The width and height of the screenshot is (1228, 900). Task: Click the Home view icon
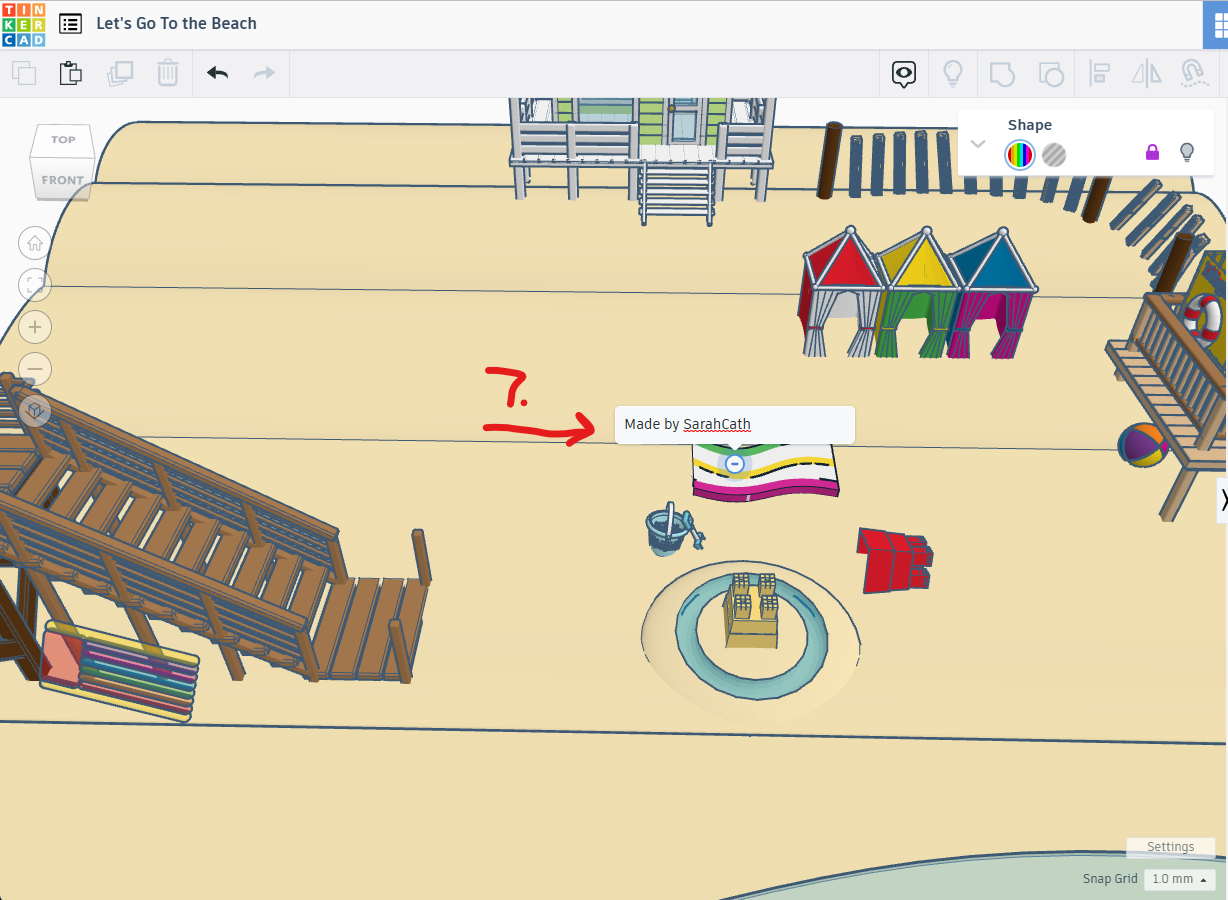click(x=34, y=243)
